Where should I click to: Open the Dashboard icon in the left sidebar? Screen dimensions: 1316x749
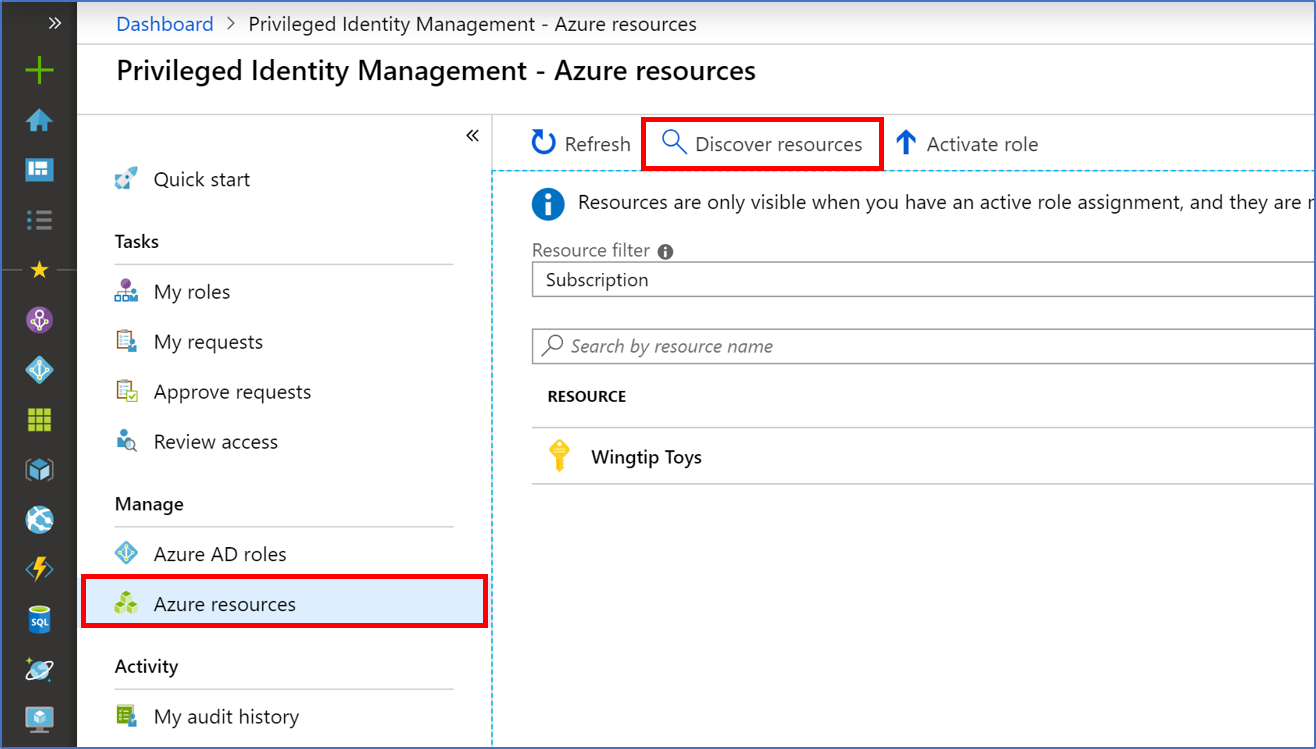point(39,170)
